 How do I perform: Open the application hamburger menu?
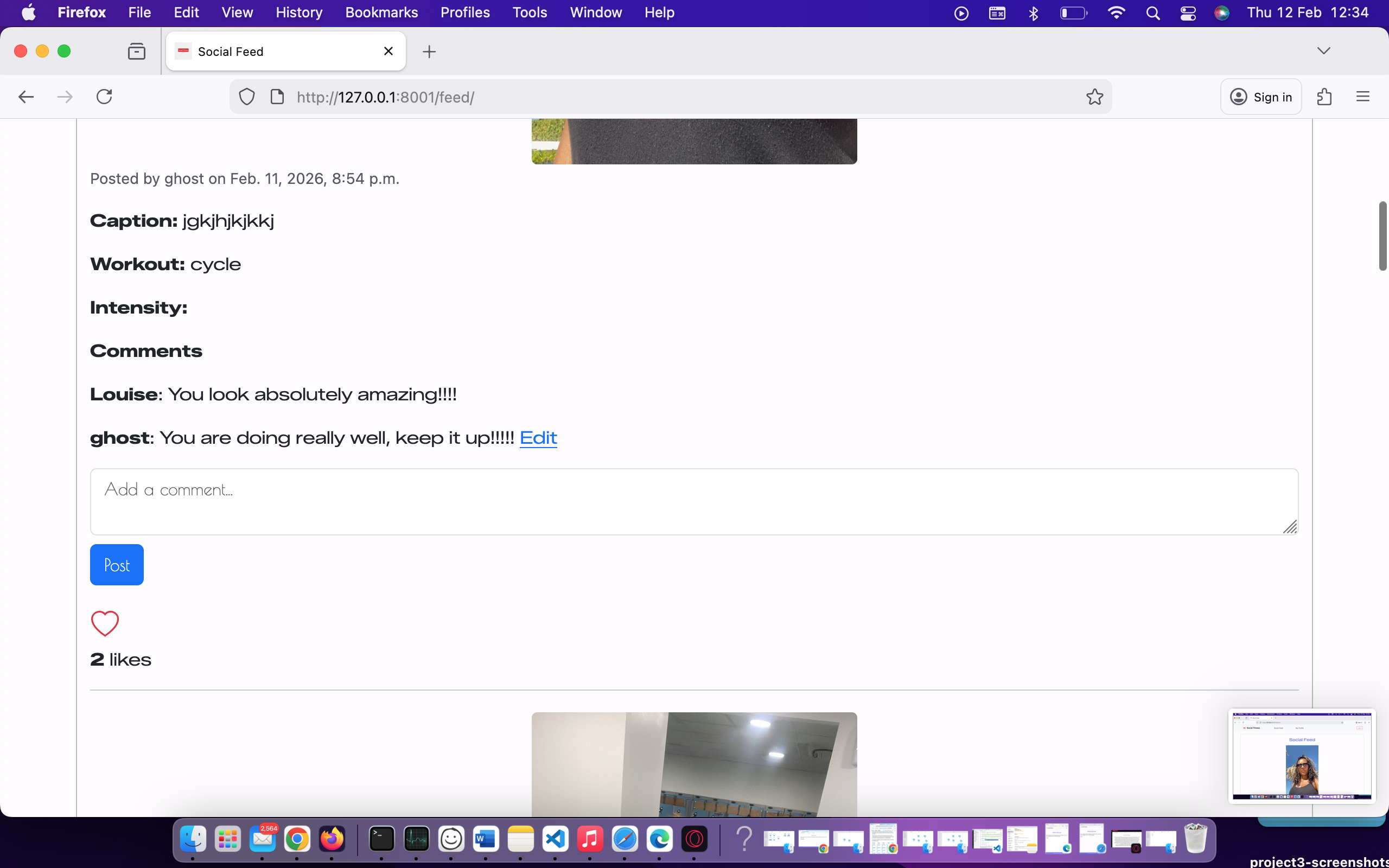pyautogui.click(x=1363, y=96)
